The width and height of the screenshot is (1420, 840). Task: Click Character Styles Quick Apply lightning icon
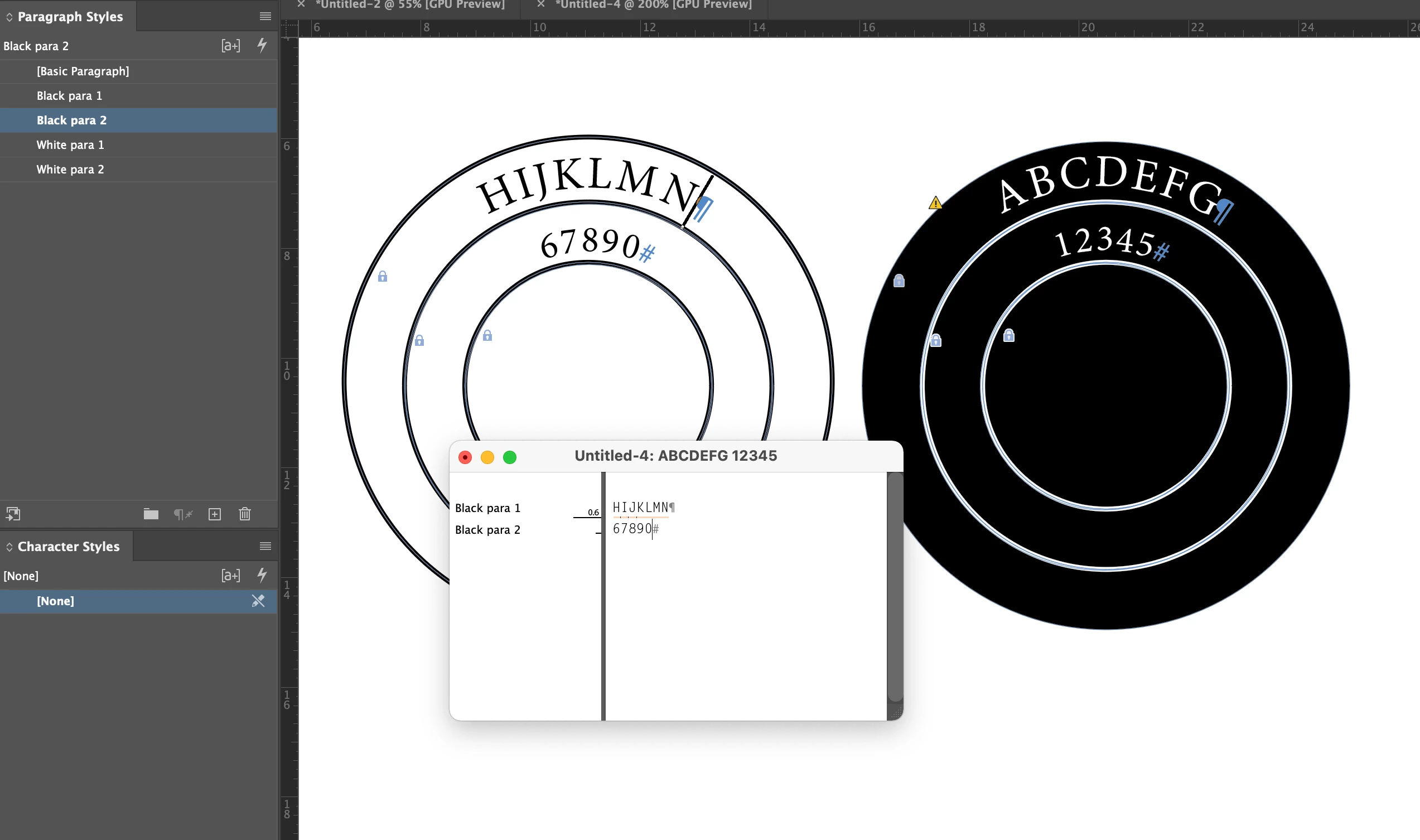262,575
